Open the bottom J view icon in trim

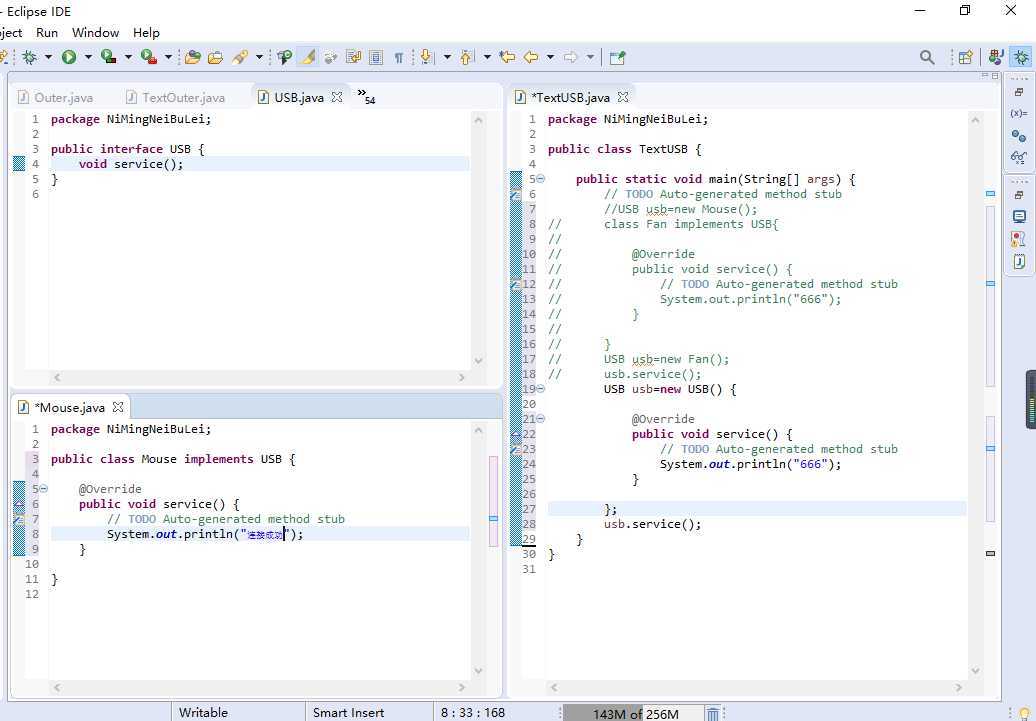(1019, 262)
